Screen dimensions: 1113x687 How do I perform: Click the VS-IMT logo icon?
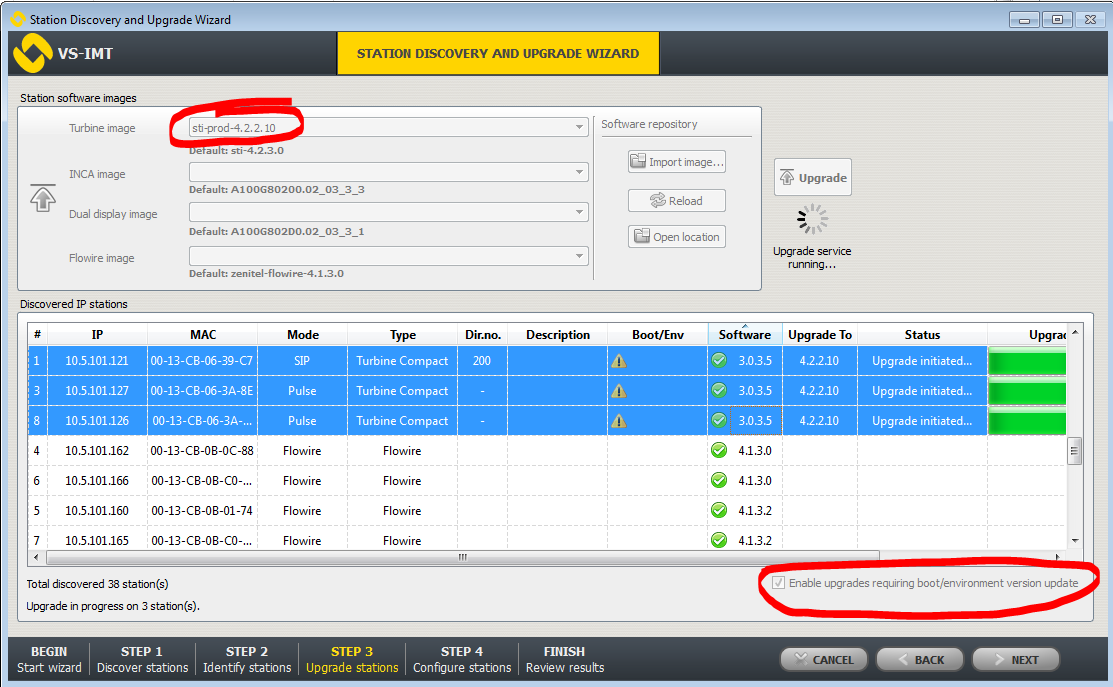tap(32, 53)
